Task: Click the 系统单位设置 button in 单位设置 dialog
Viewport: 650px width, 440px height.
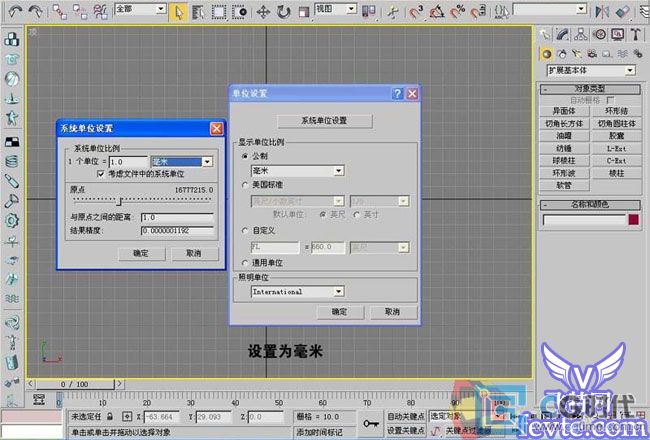Action: pos(325,121)
